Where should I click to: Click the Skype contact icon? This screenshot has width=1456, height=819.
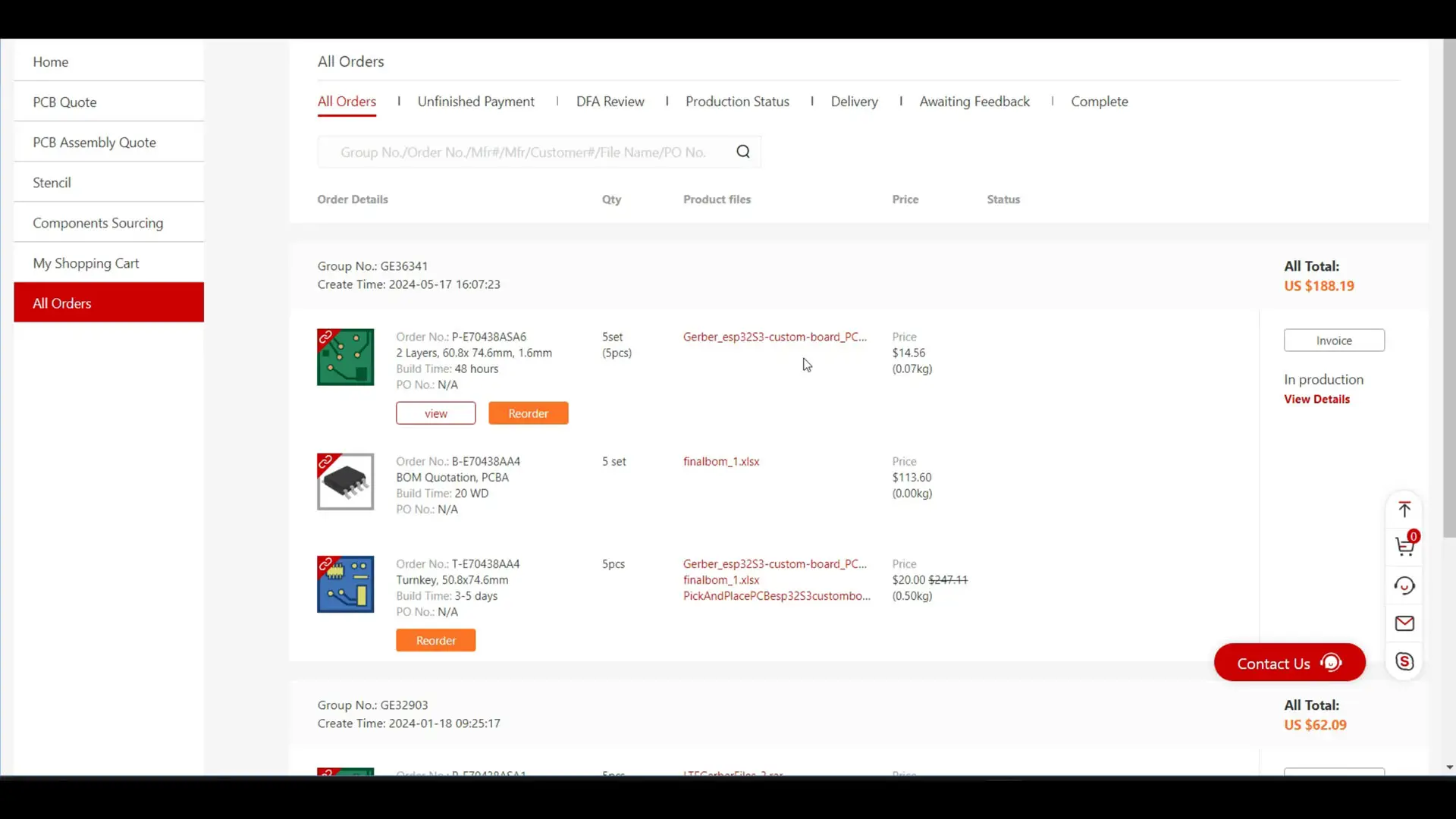(1404, 661)
